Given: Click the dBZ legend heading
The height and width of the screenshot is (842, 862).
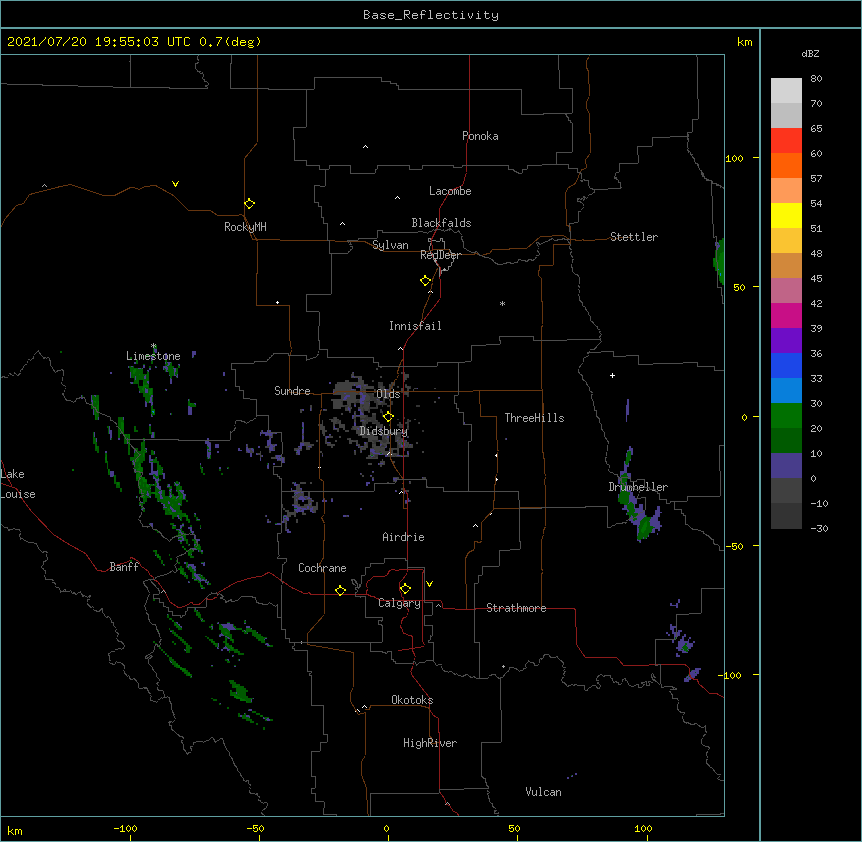Looking at the screenshot, I should 810,53.
